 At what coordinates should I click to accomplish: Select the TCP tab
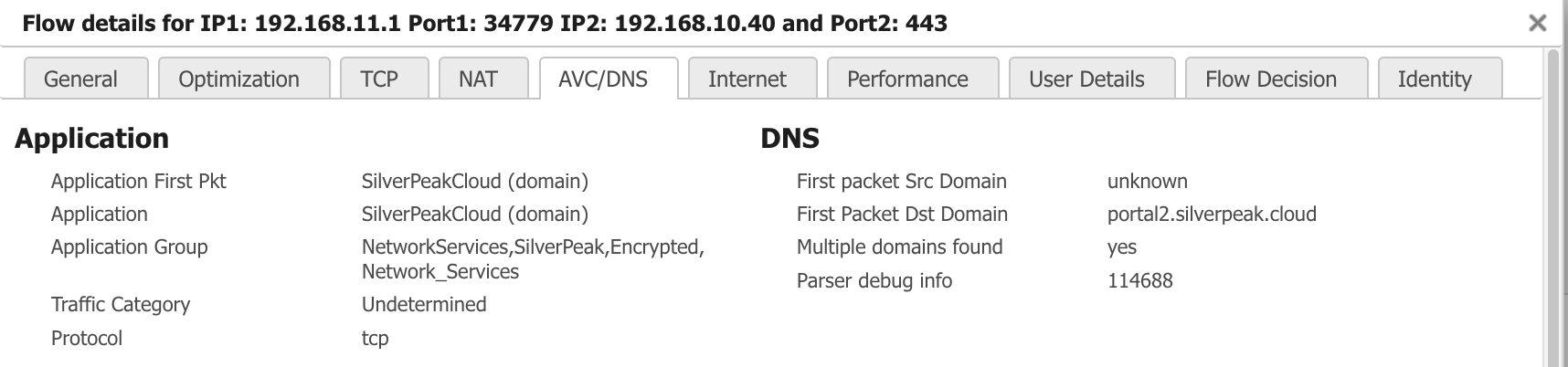tap(379, 79)
